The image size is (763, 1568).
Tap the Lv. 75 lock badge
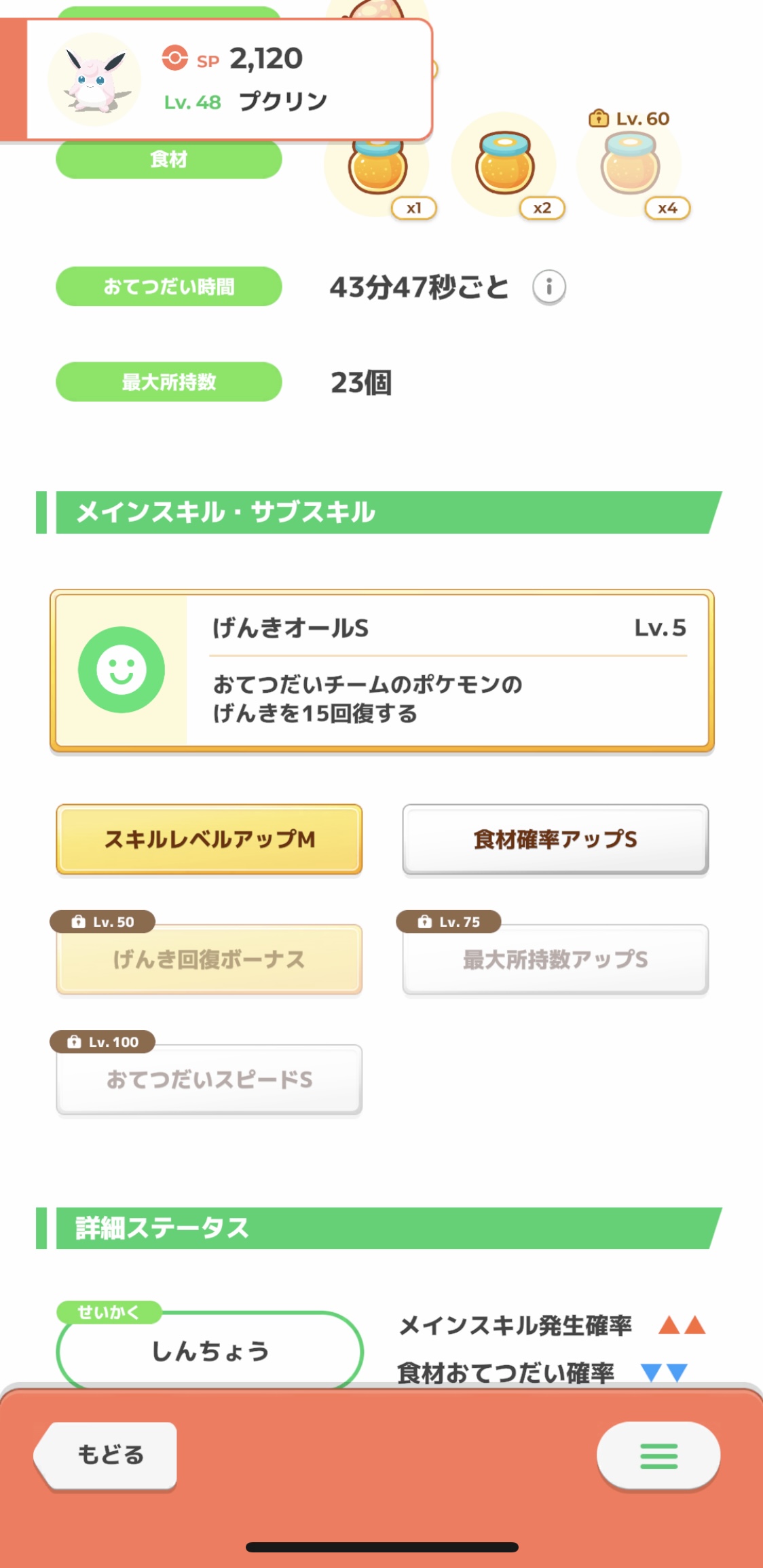449,921
